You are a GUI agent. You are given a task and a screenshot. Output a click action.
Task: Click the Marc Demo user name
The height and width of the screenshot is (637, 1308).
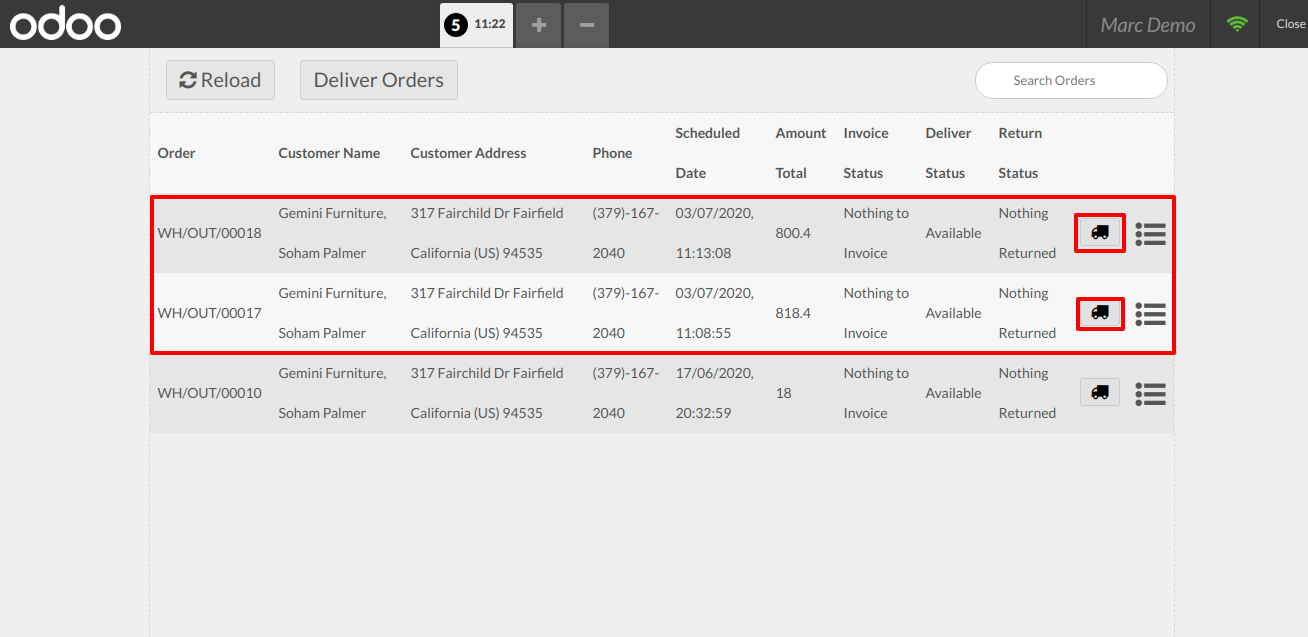click(x=1147, y=25)
